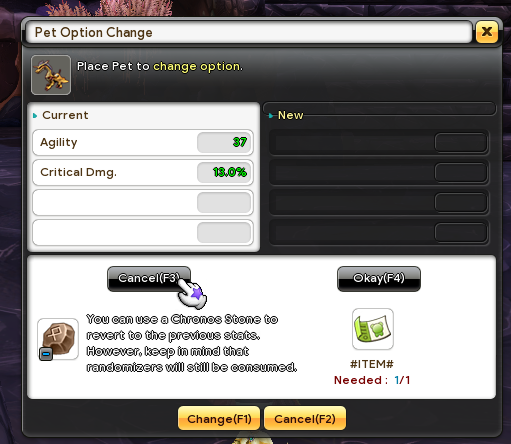Click the golden dragon pet slot icon

[51, 75]
